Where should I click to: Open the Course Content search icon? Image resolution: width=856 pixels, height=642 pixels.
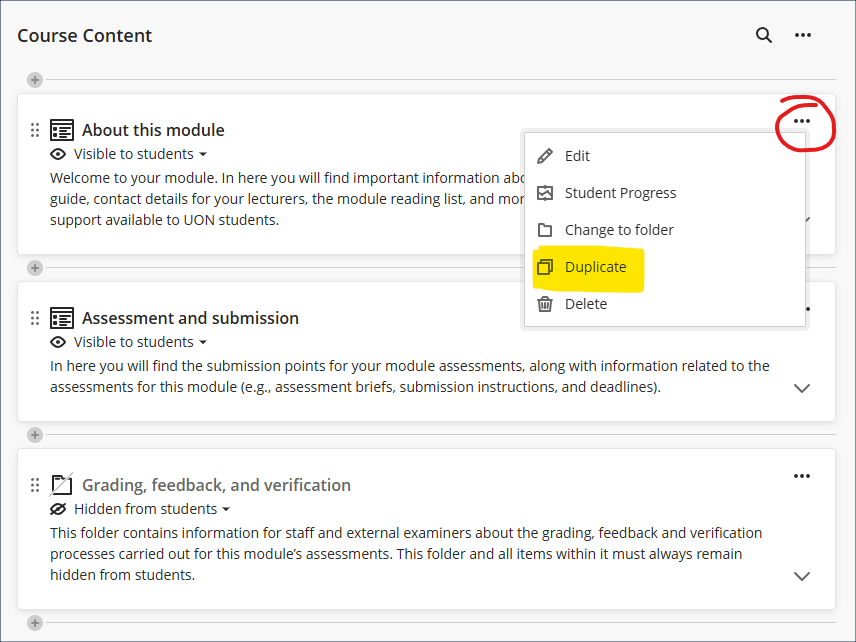(764, 35)
